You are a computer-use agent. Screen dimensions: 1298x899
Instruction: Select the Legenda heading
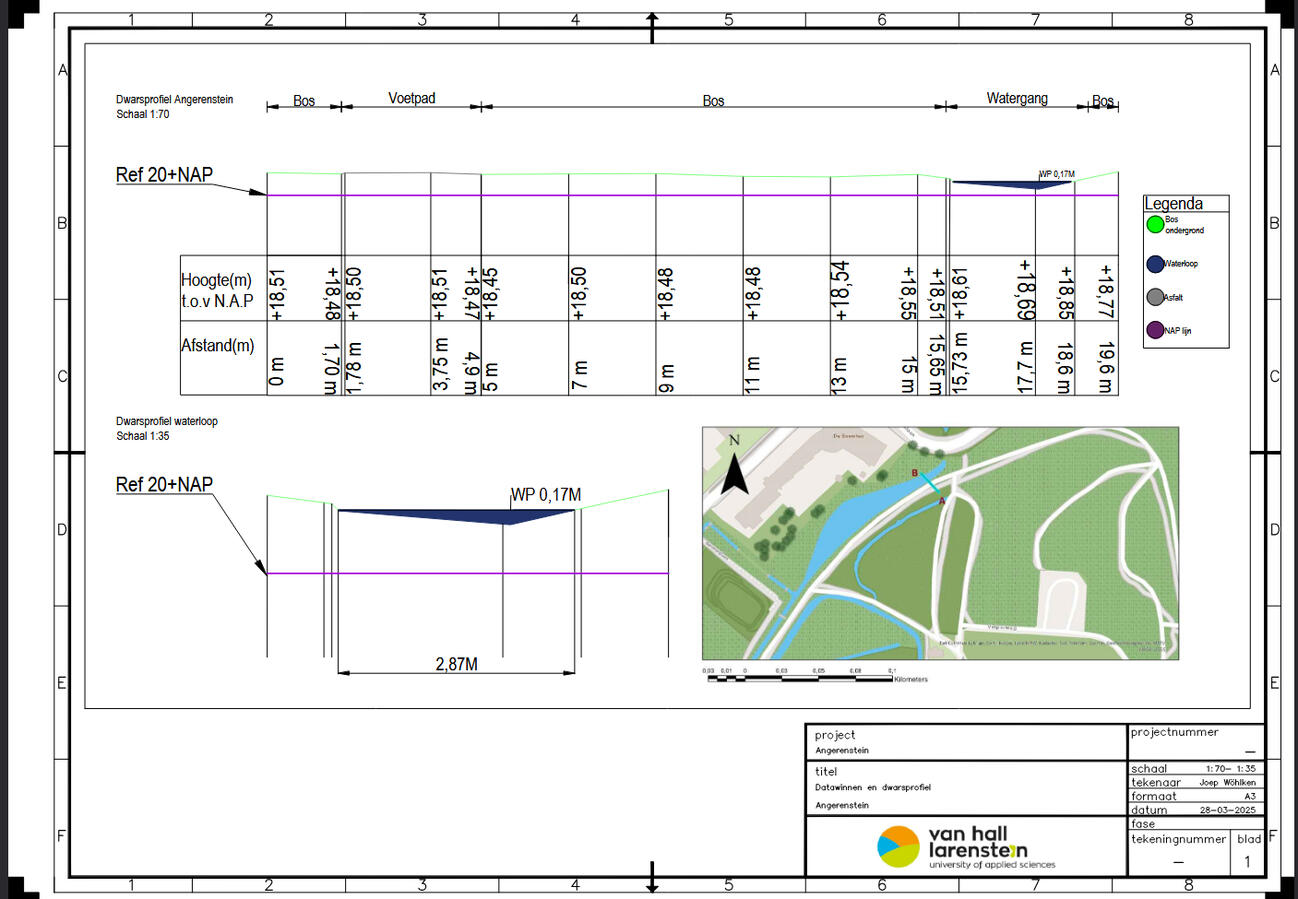(1173, 203)
